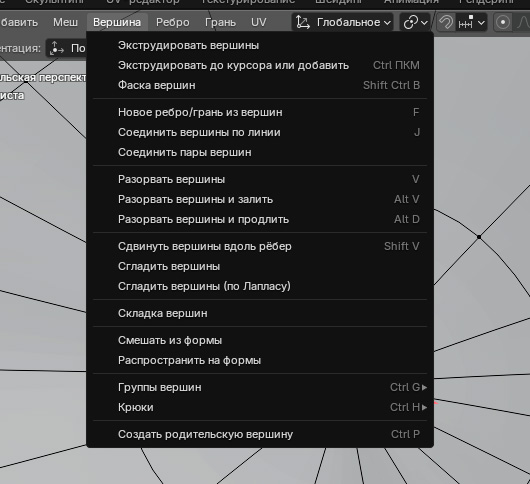Open snapping options dropdown

[x=472, y=23]
